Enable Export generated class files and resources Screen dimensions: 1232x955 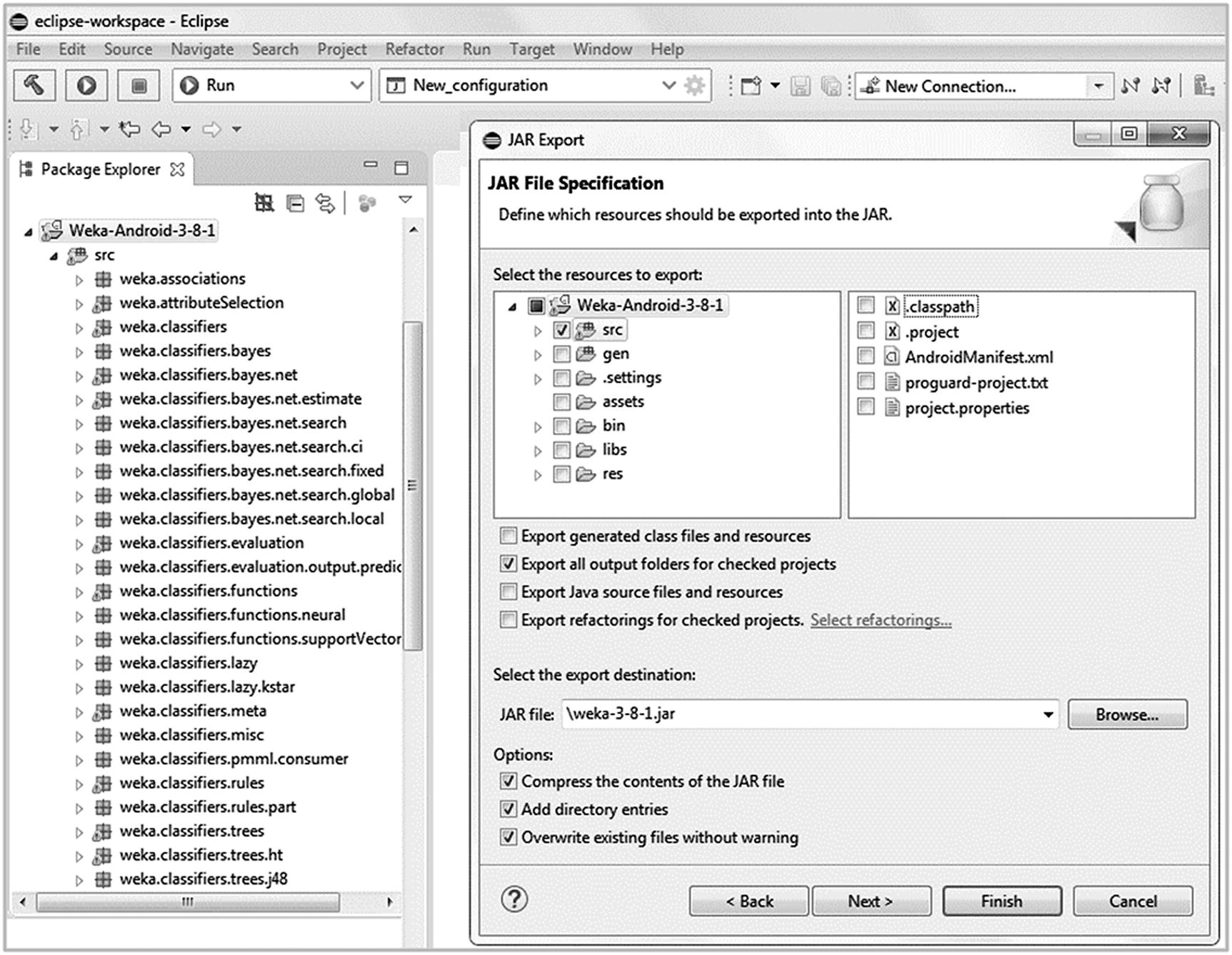pos(509,536)
